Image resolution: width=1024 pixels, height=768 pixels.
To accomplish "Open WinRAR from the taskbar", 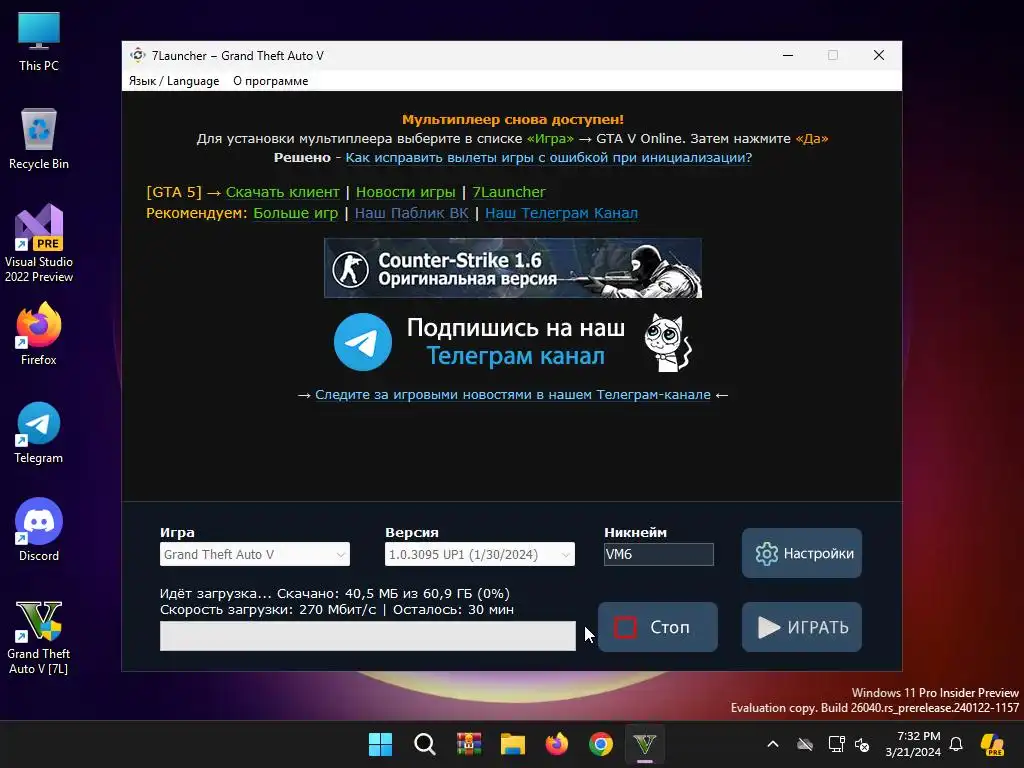I will pos(469,744).
